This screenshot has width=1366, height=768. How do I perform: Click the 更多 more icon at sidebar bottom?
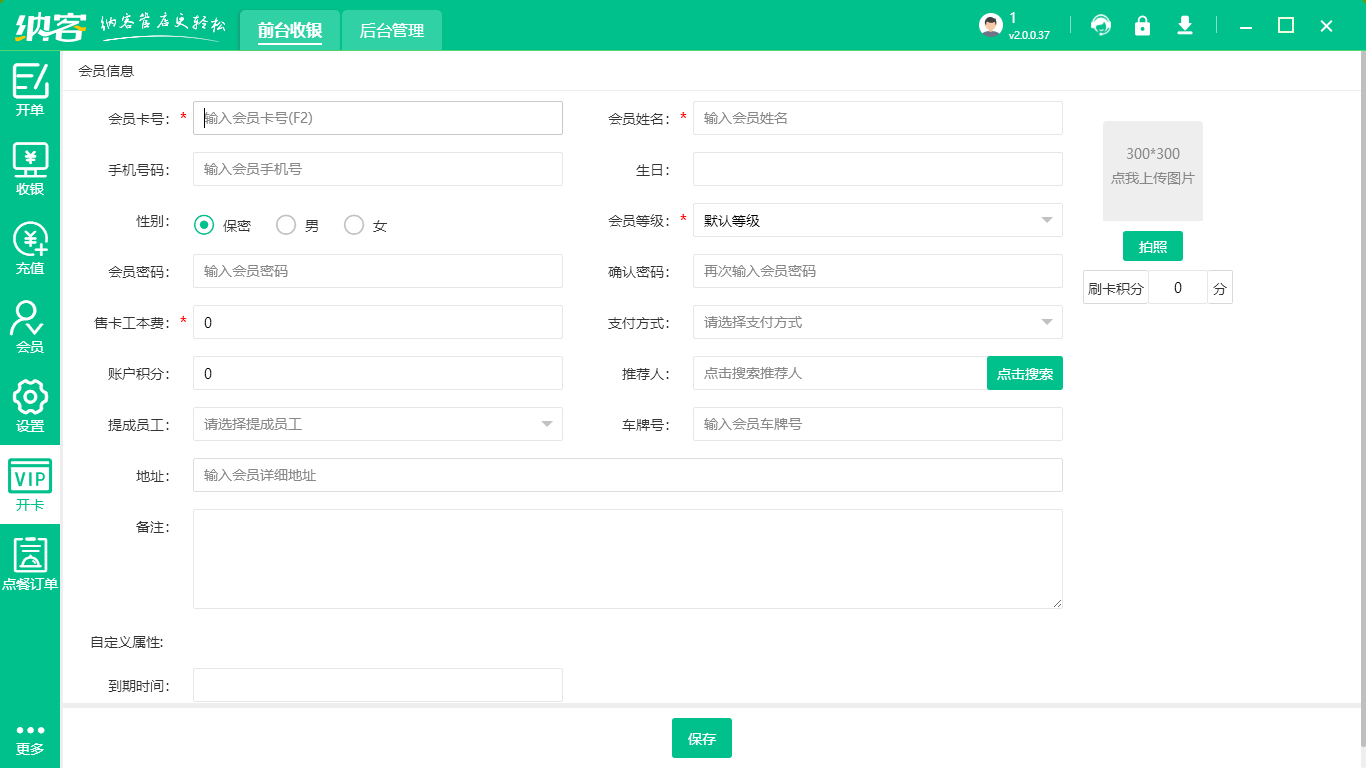pyautogui.click(x=30, y=740)
